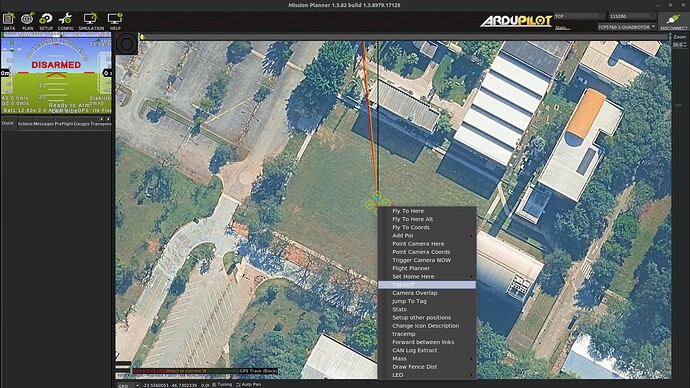The height and width of the screenshot is (388, 690).
Task: Expand the Set Home Here submenu
Action: 427,276
